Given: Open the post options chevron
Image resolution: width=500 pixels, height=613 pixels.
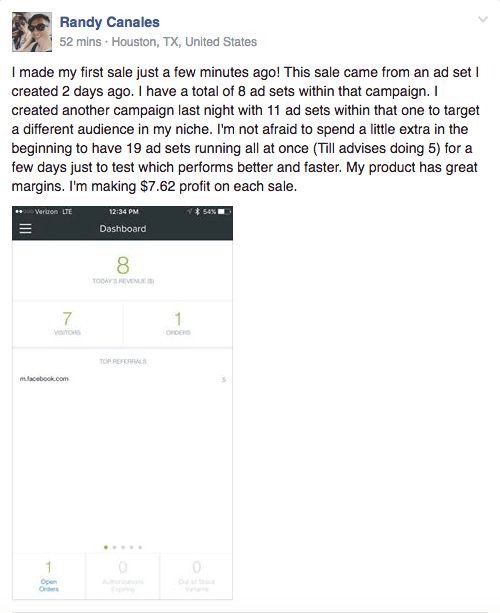Looking at the screenshot, I should pyautogui.click(x=483, y=20).
